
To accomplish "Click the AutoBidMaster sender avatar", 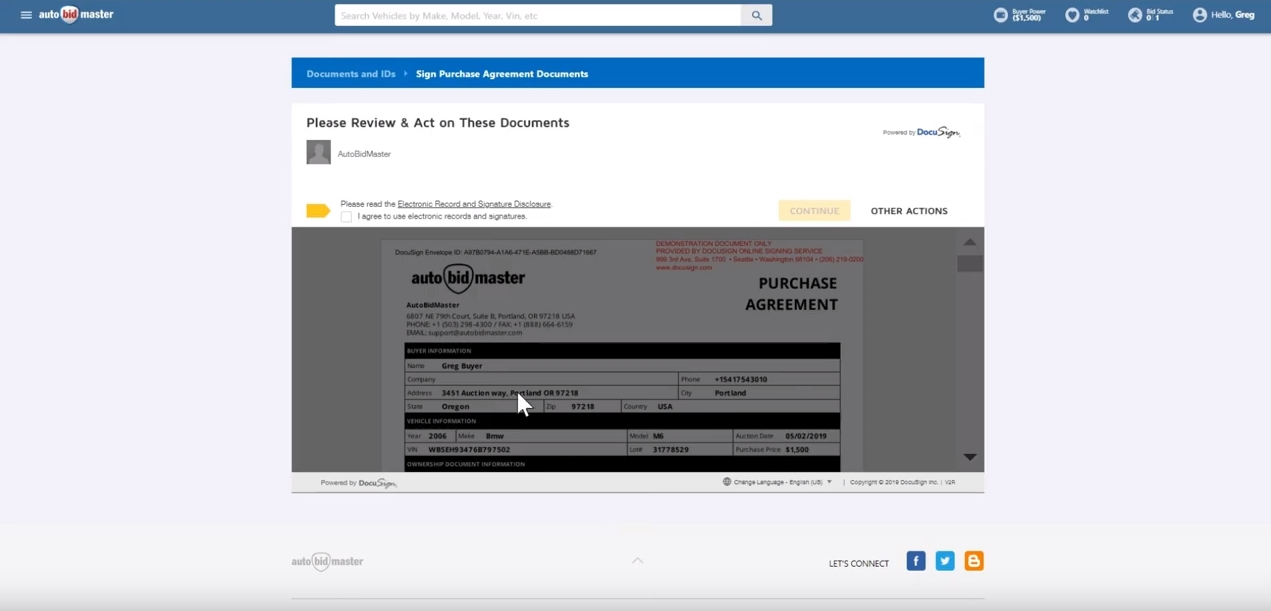I will (318, 152).
